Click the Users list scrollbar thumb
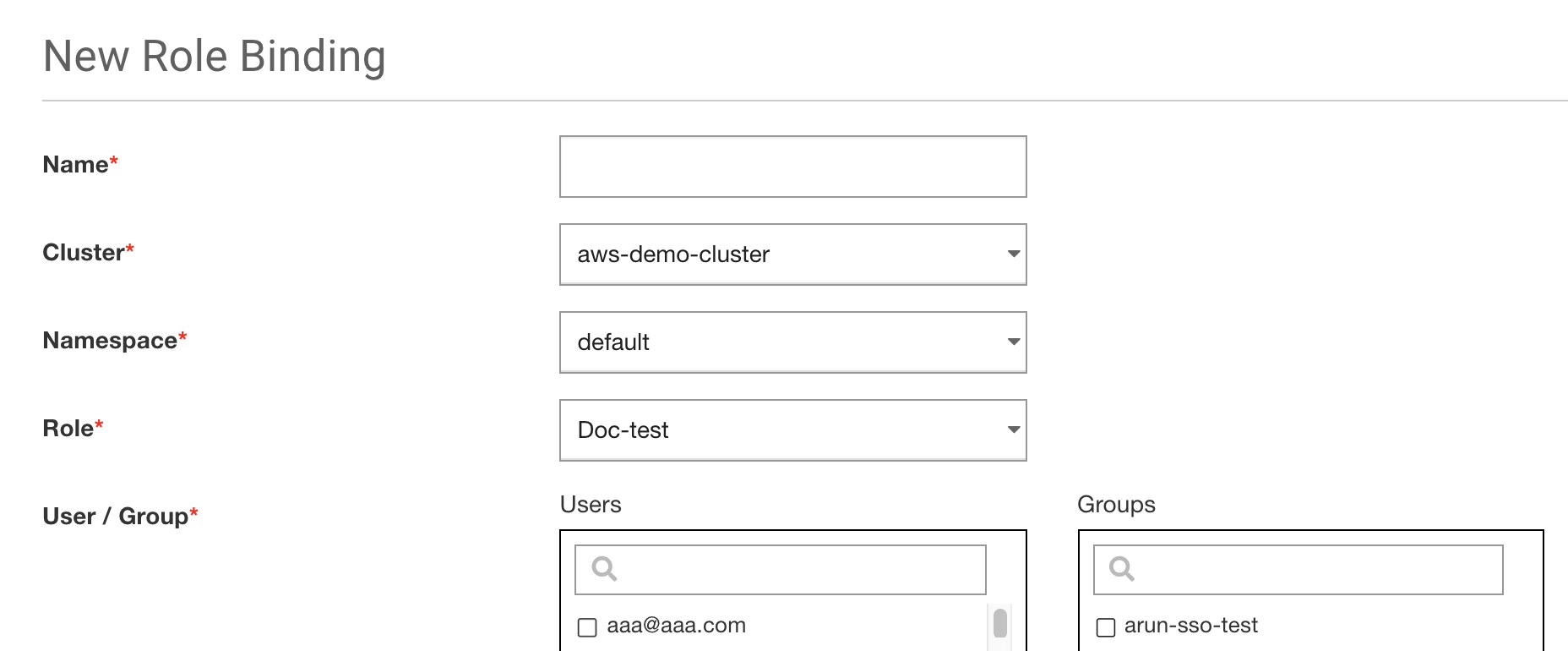Image resolution: width=1568 pixels, height=651 pixels. click(999, 623)
